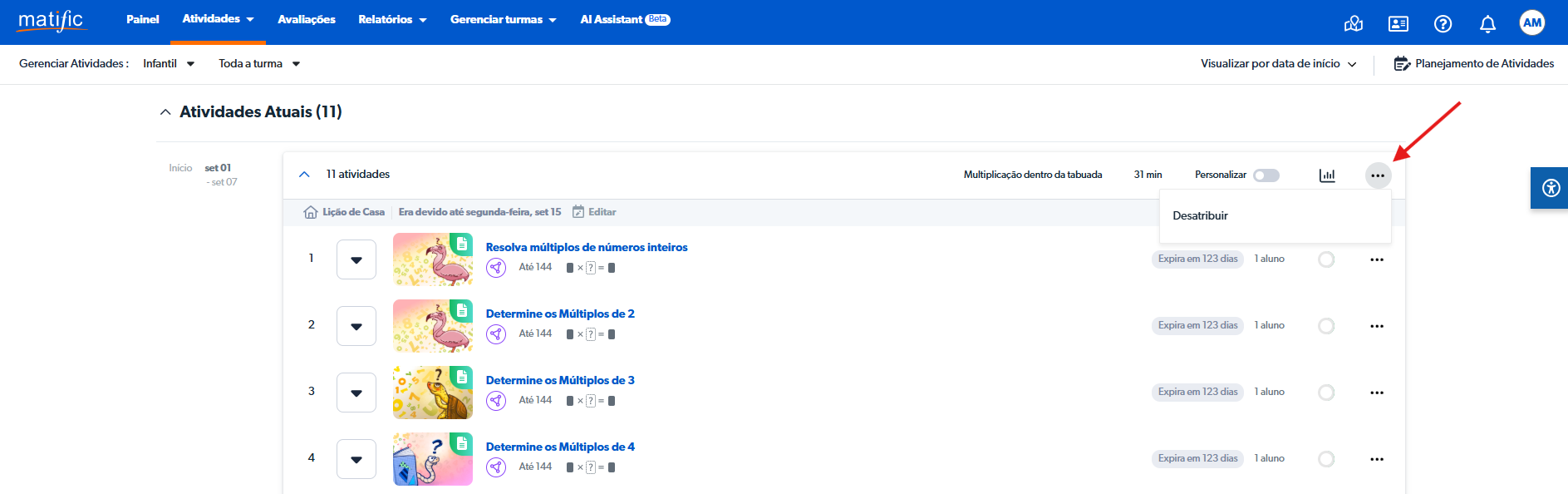Open three-dot menu for Determine os Múltiplos de 2
The image size is (1568, 494).
click(x=1377, y=326)
